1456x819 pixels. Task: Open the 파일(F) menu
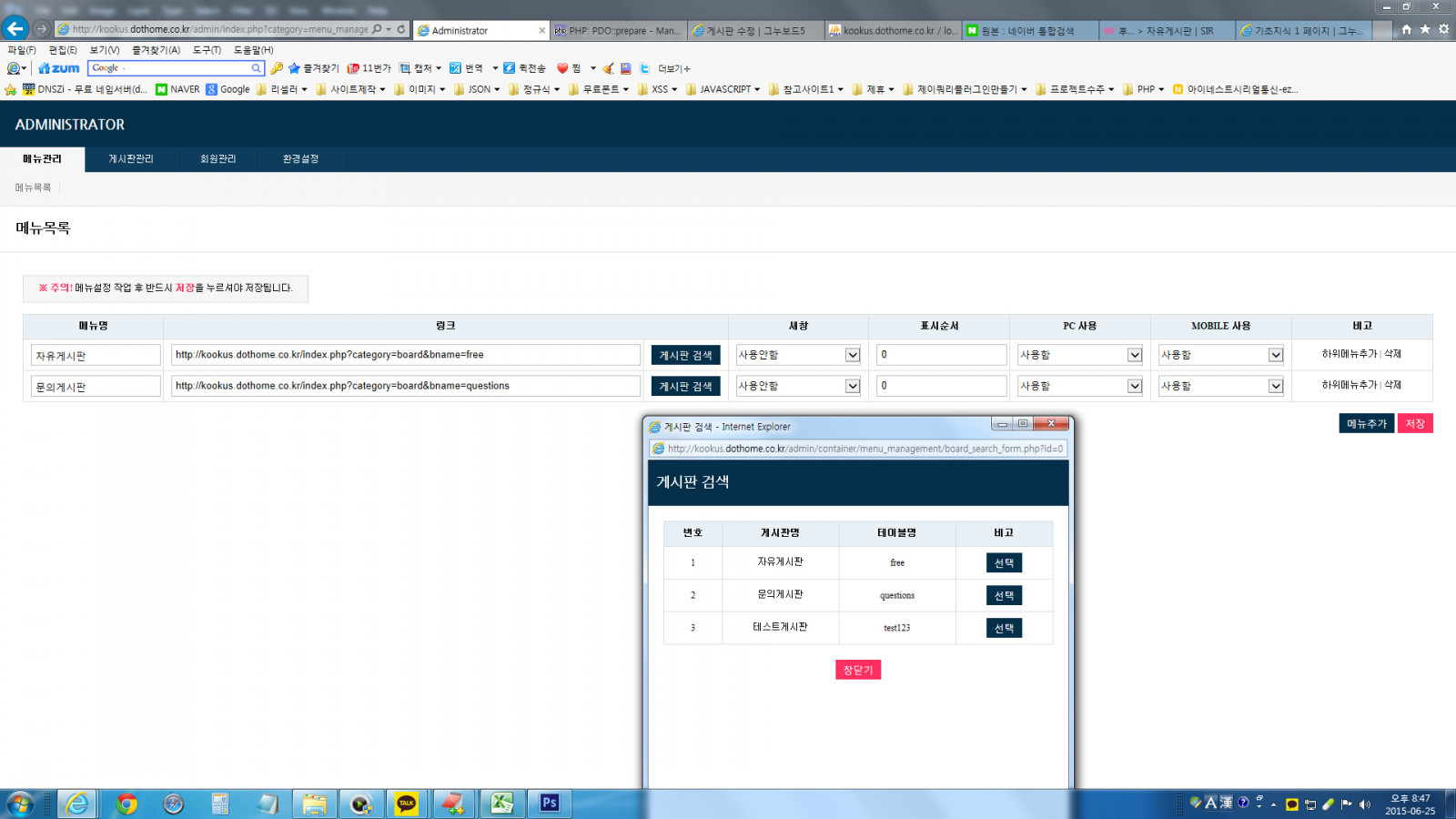(x=22, y=50)
